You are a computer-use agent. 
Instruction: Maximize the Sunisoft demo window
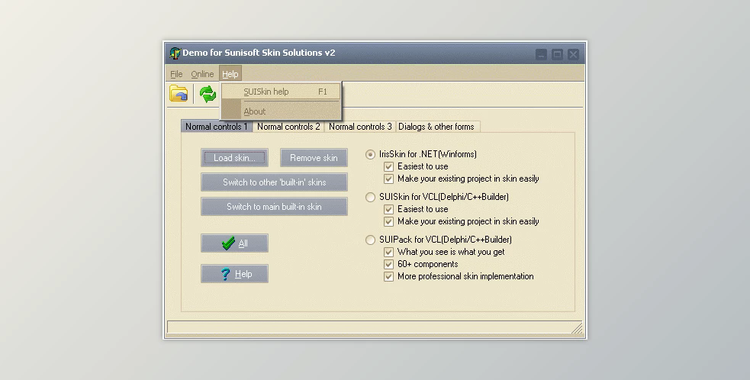point(557,55)
